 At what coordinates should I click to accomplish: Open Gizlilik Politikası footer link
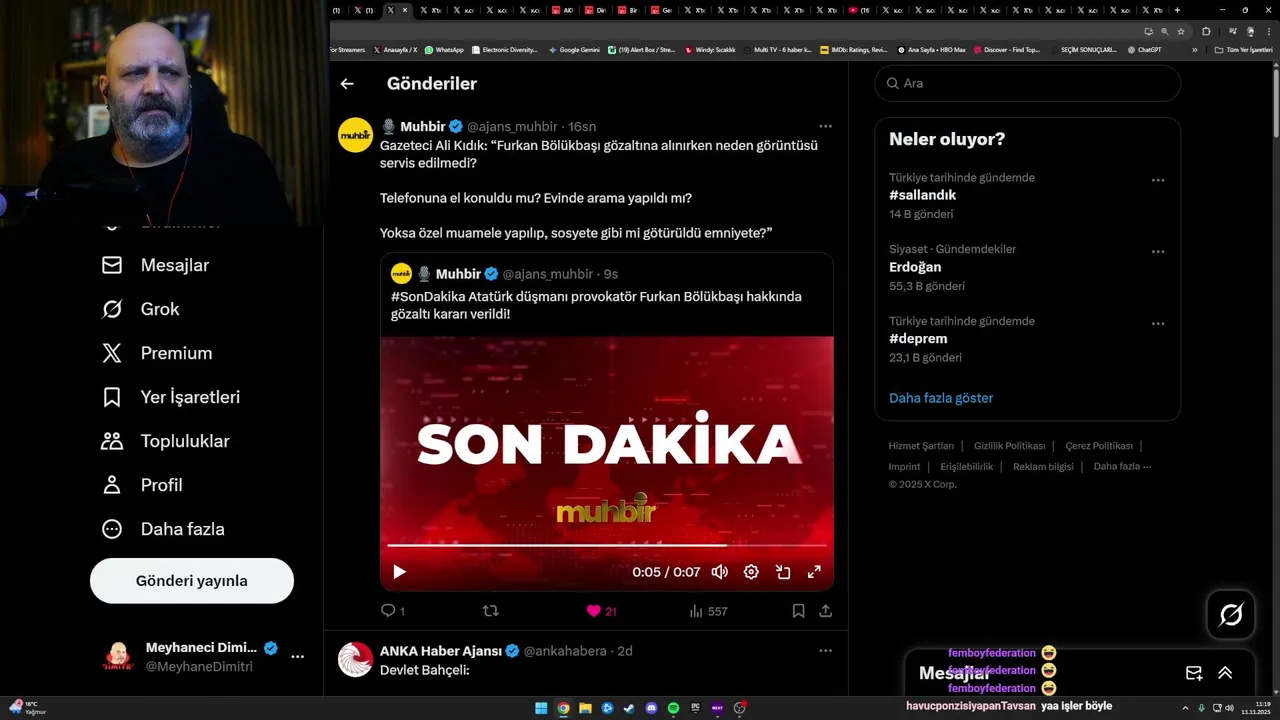(x=1009, y=446)
